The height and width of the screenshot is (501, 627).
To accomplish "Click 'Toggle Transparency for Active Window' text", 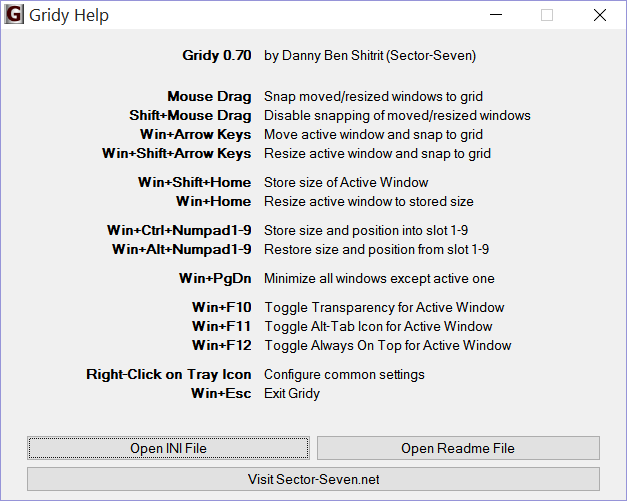I will coord(384,307).
